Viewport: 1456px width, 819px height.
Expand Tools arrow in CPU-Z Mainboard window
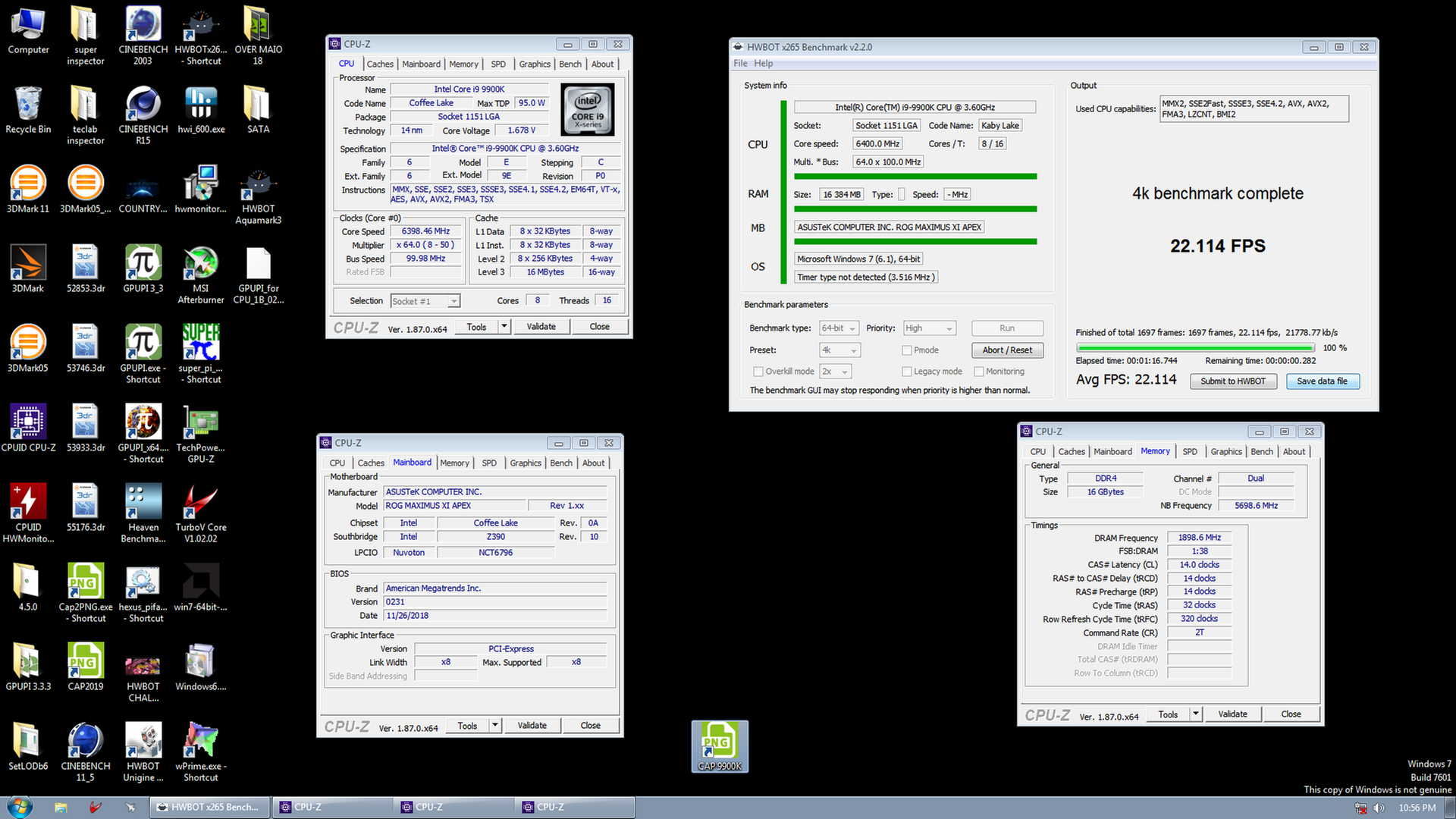click(495, 726)
